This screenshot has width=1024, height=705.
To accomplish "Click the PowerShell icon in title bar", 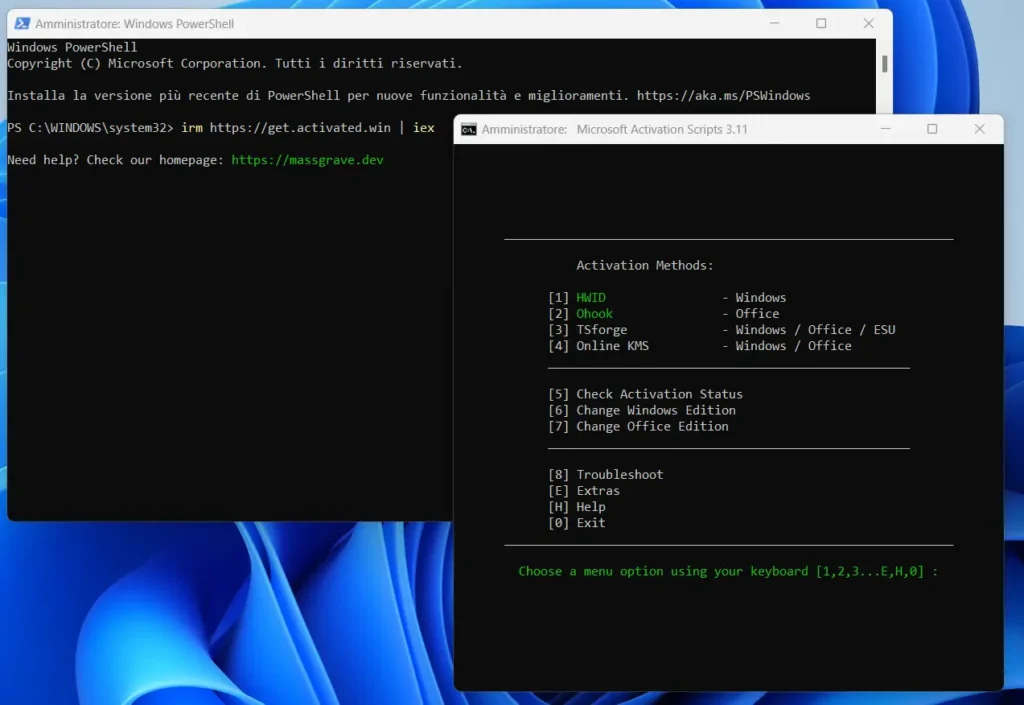I will (22, 24).
